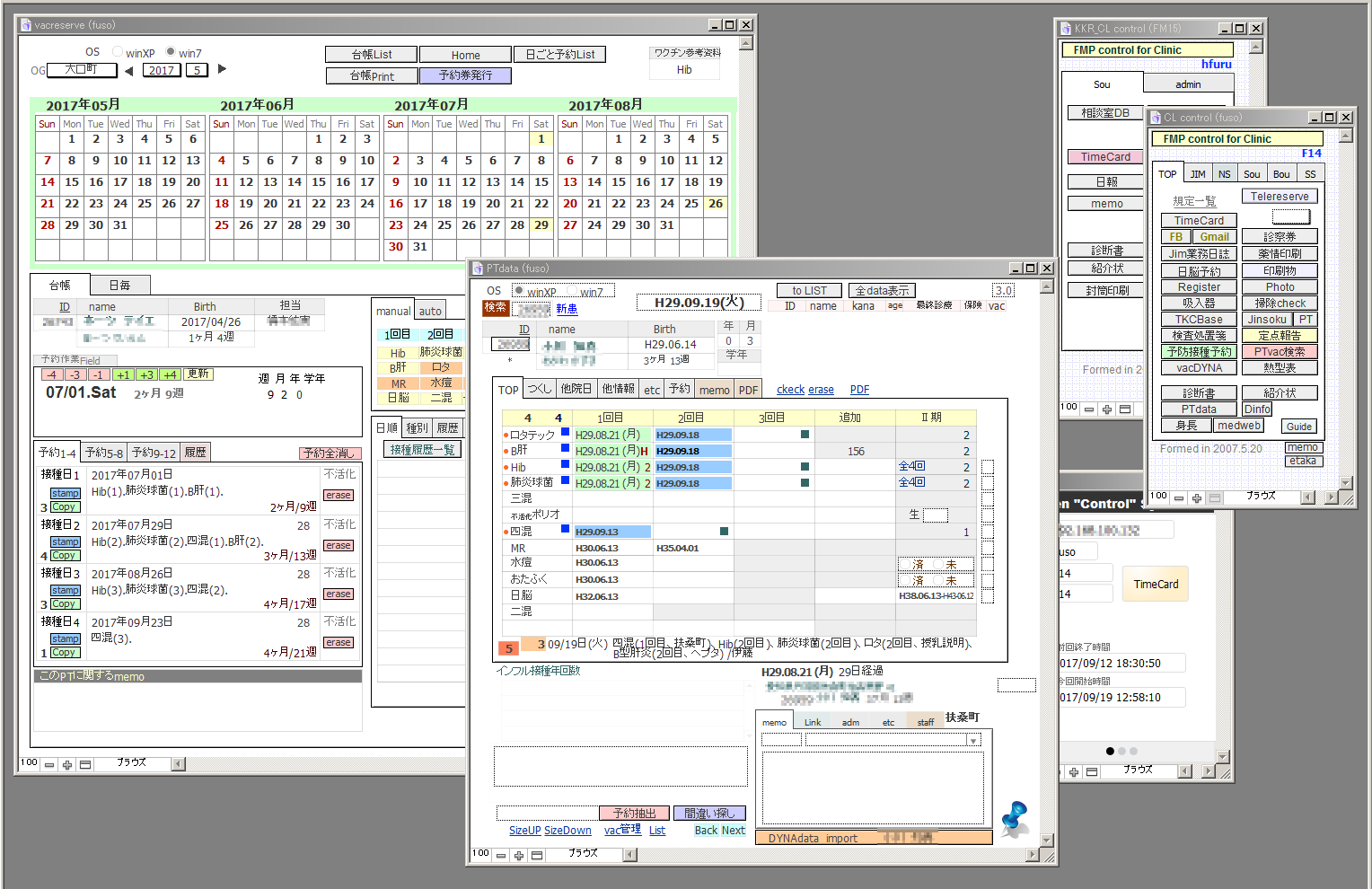The image size is (1372, 889).
Task: Select winXP radio button in PTdata window
Action: [x=519, y=290]
